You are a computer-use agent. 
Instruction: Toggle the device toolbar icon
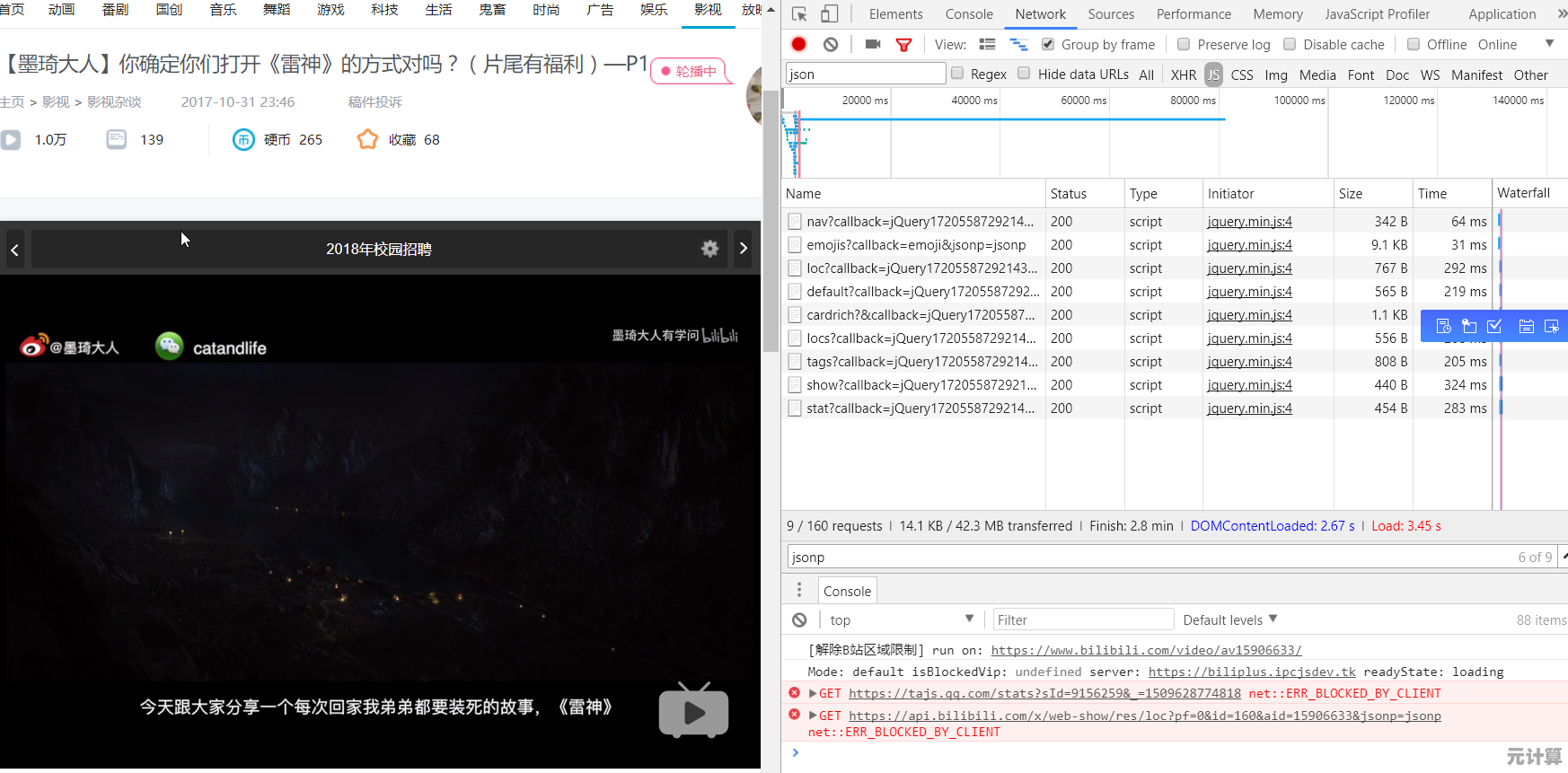(830, 14)
